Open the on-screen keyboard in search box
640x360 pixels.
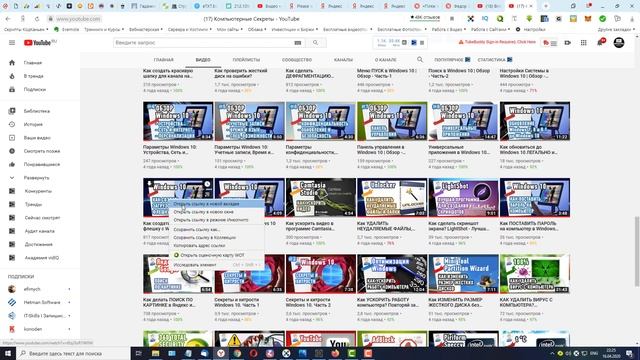point(298,42)
